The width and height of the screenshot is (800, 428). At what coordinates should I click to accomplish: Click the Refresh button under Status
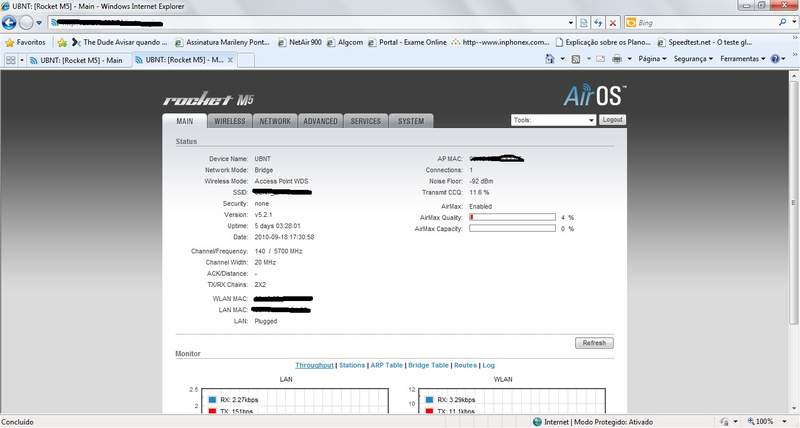(594, 343)
